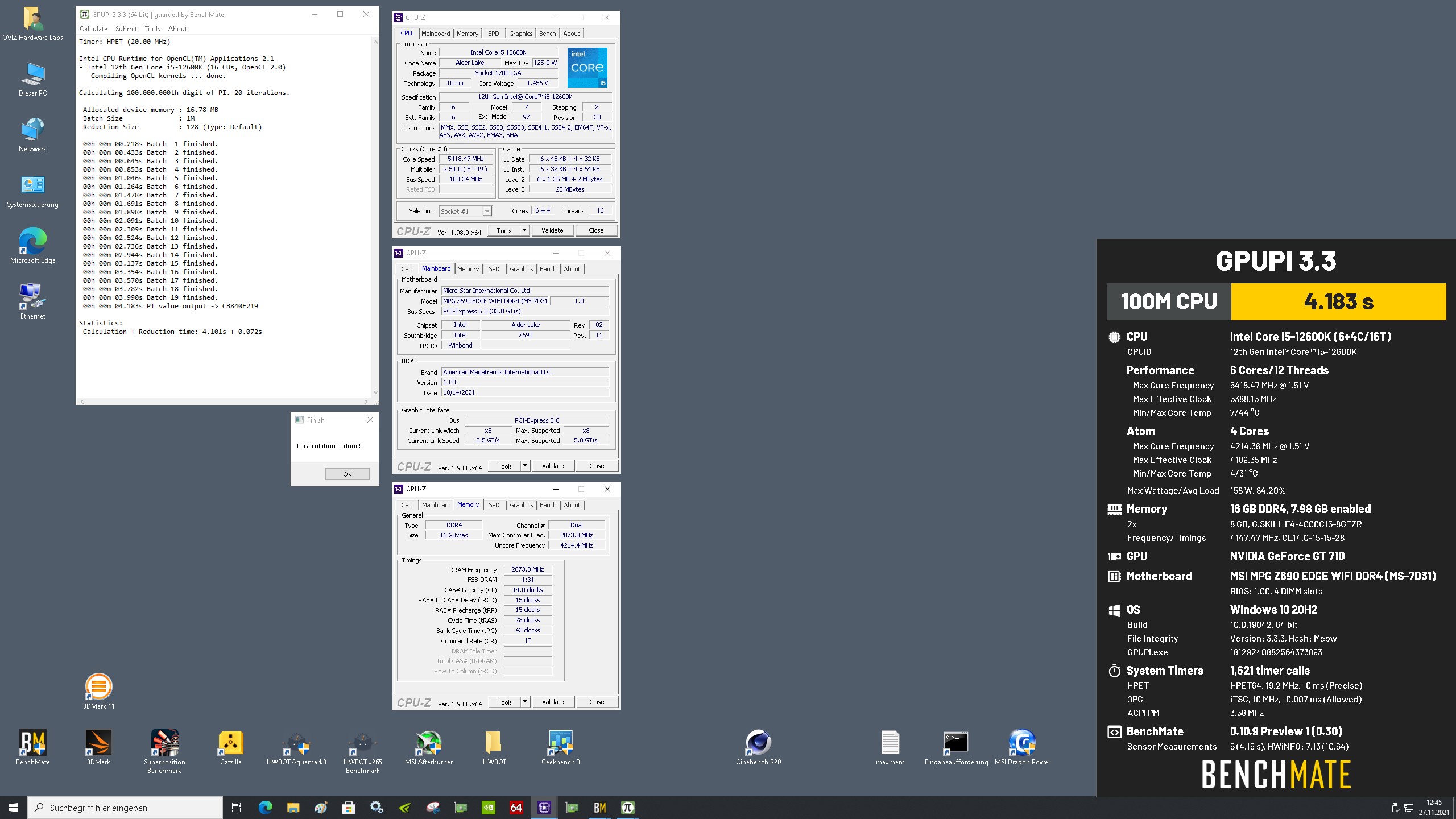Click the BenchMate BM taskbar icon

(x=599, y=808)
